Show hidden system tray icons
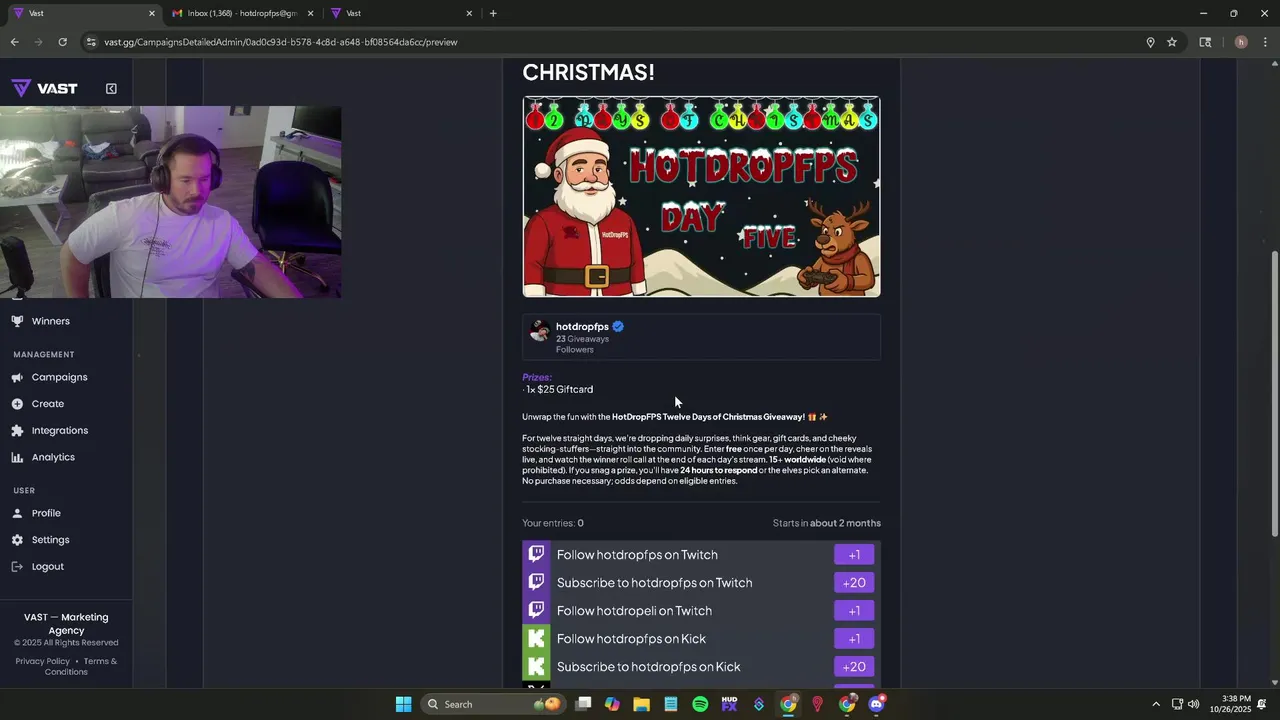The image size is (1280, 720). (x=1156, y=704)
